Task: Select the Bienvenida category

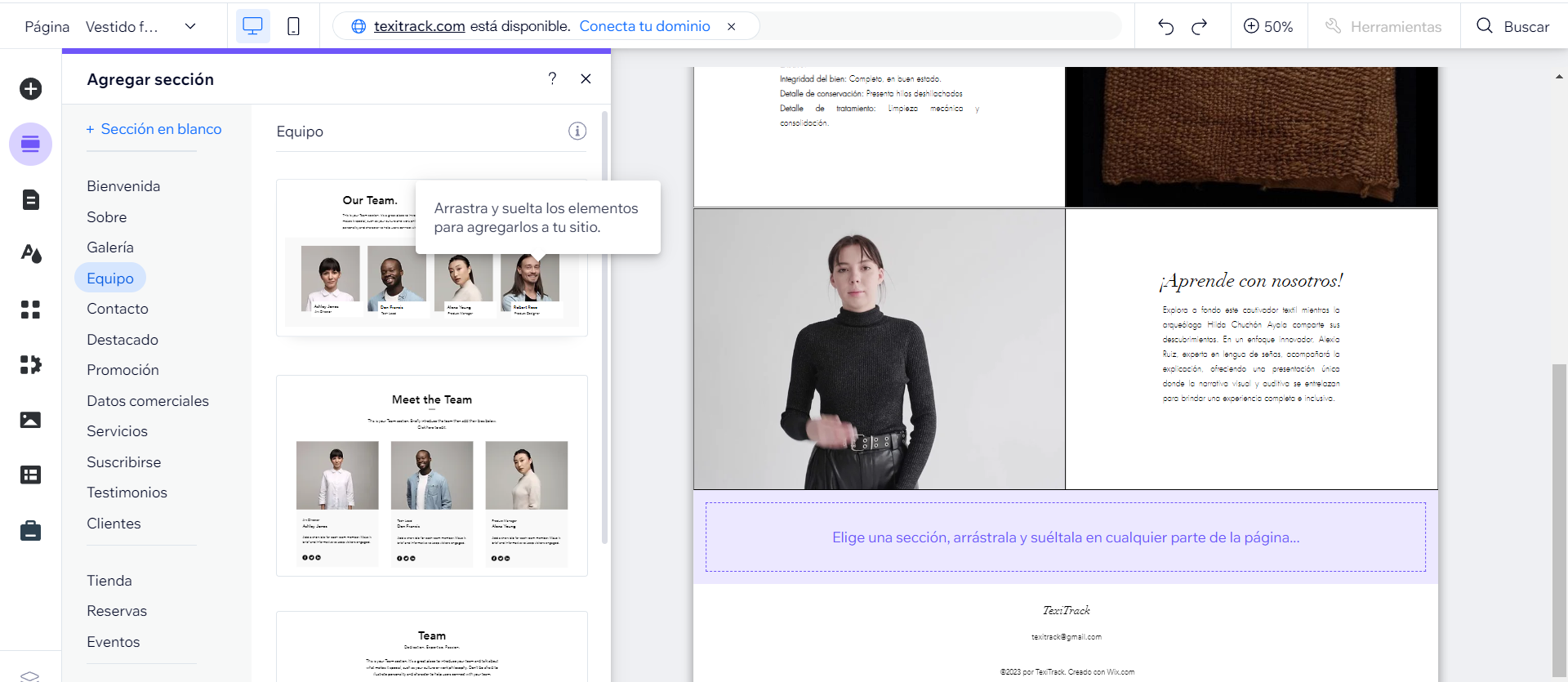Action: pos(123,186)
